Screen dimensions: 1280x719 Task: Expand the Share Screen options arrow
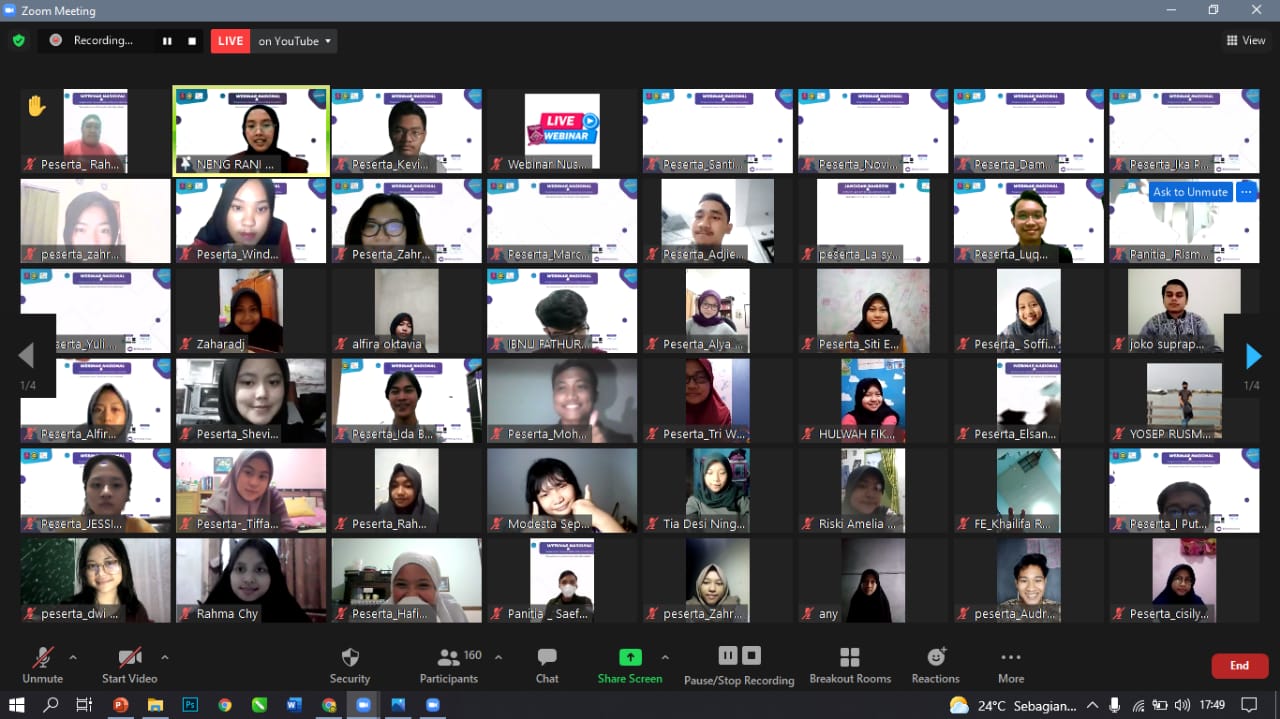[665, 657]
